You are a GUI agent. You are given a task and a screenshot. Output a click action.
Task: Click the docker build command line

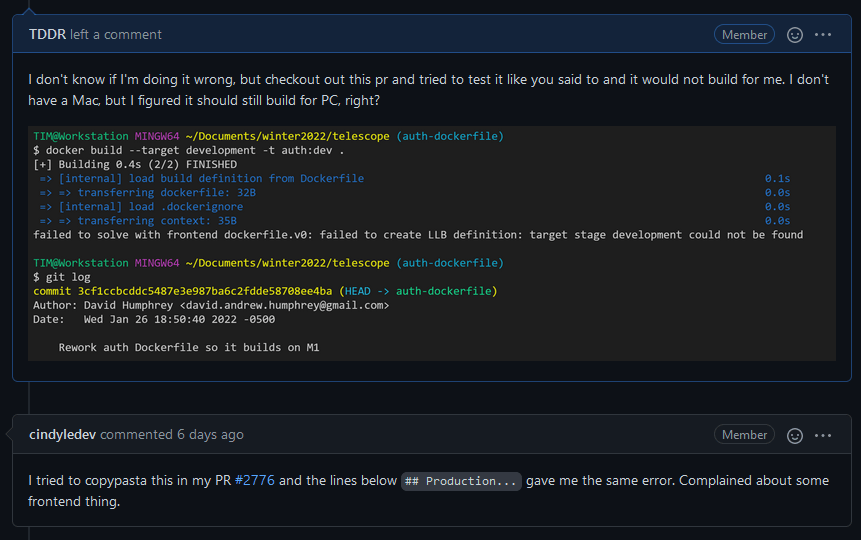[x=188, y=150]
